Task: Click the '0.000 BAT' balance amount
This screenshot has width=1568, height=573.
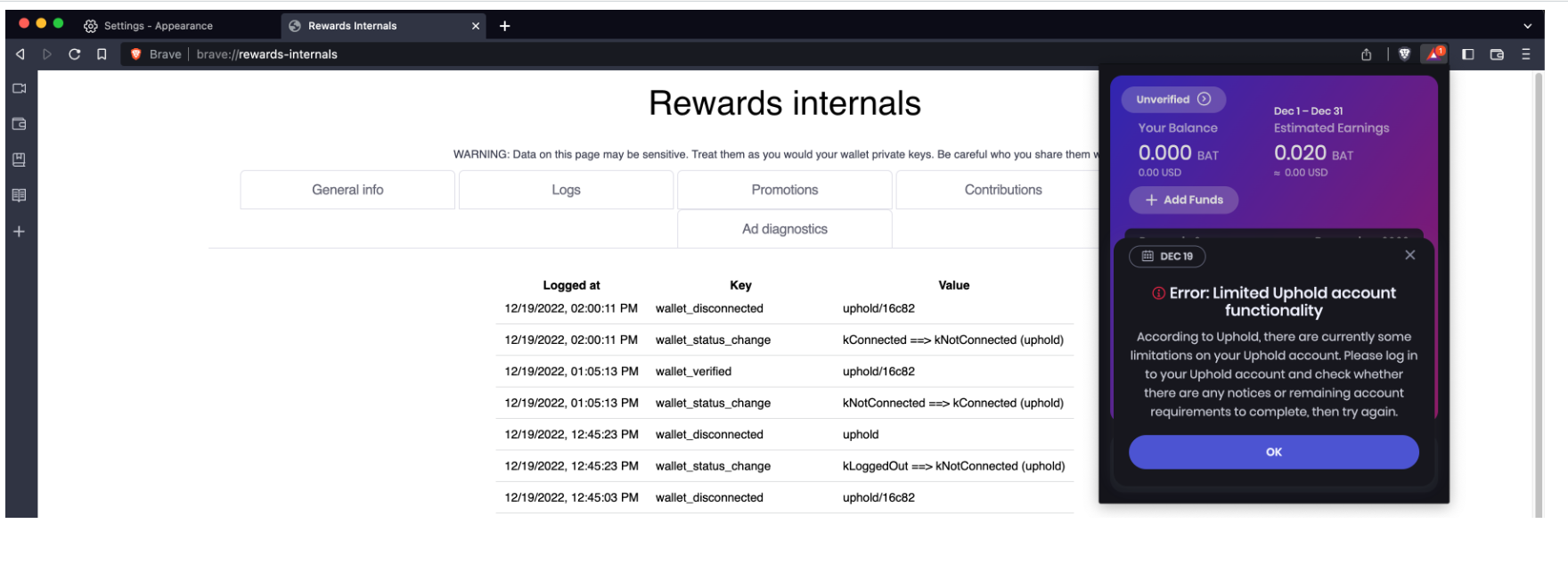Action: [x=1178, y=153]
